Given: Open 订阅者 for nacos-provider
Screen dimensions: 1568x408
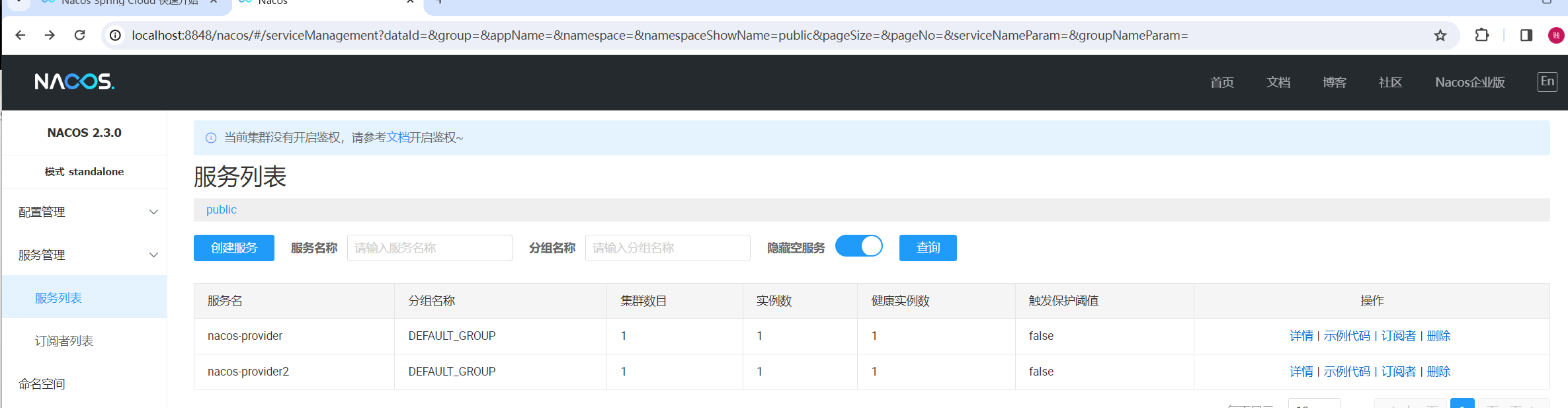Looking at the screenshot, I should pos(1399,336).
